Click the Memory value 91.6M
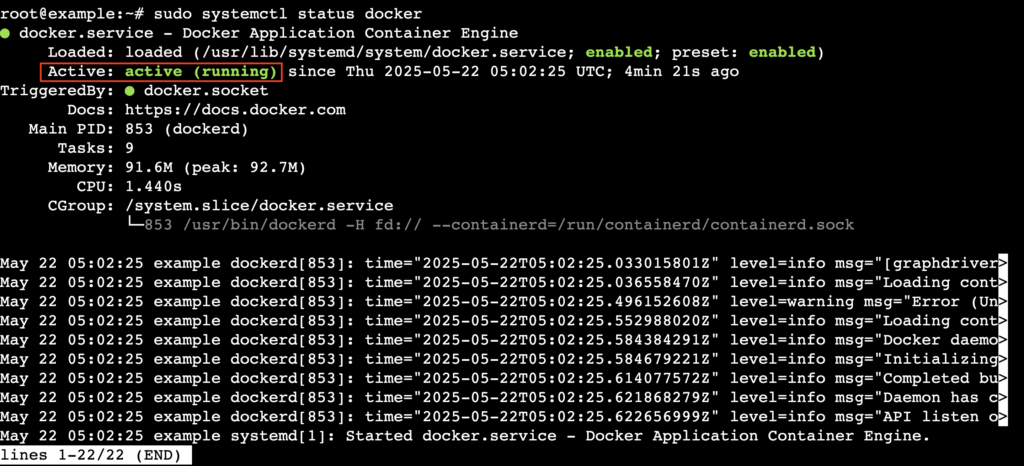Viewport: 1024px width, 466px height. [150, 168]
